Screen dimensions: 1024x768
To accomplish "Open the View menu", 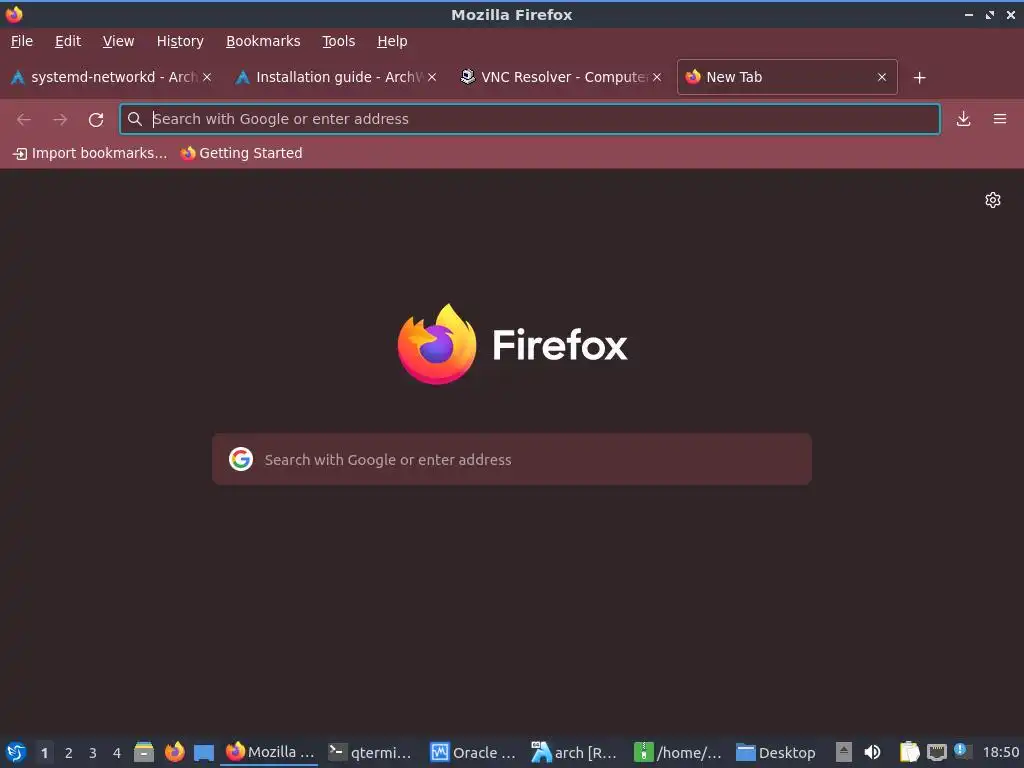I will pyautogui.click(x=118, y=41).
